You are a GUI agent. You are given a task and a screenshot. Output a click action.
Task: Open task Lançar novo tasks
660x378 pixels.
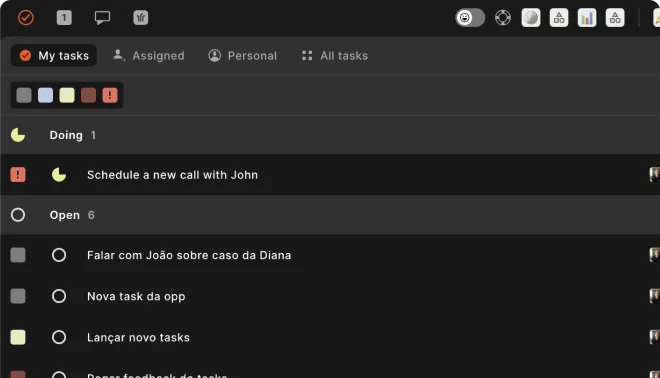138,338
